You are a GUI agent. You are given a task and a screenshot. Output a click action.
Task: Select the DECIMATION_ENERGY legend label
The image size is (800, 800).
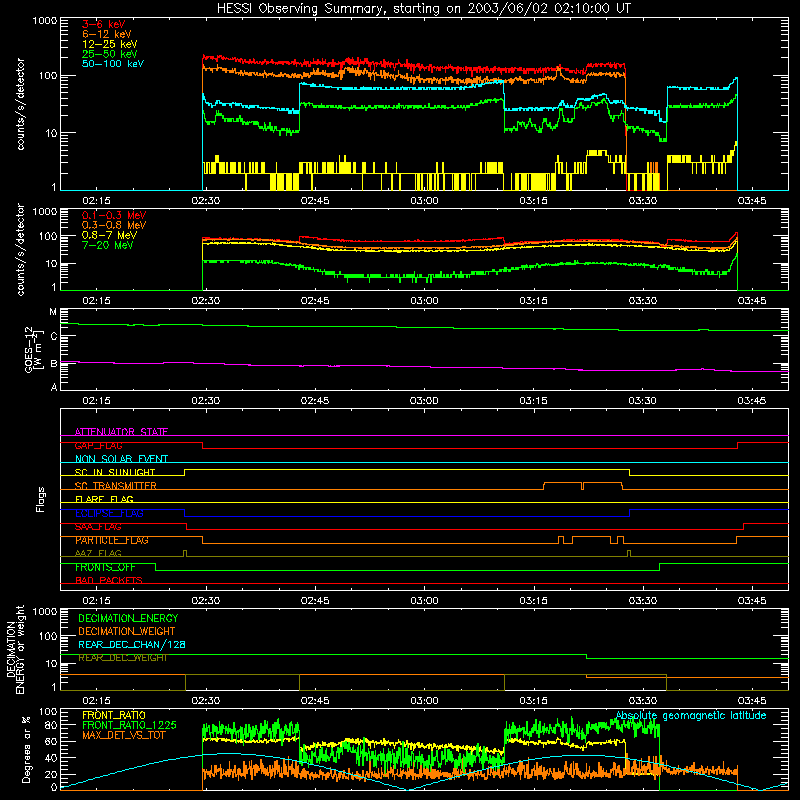pos(128,618)
